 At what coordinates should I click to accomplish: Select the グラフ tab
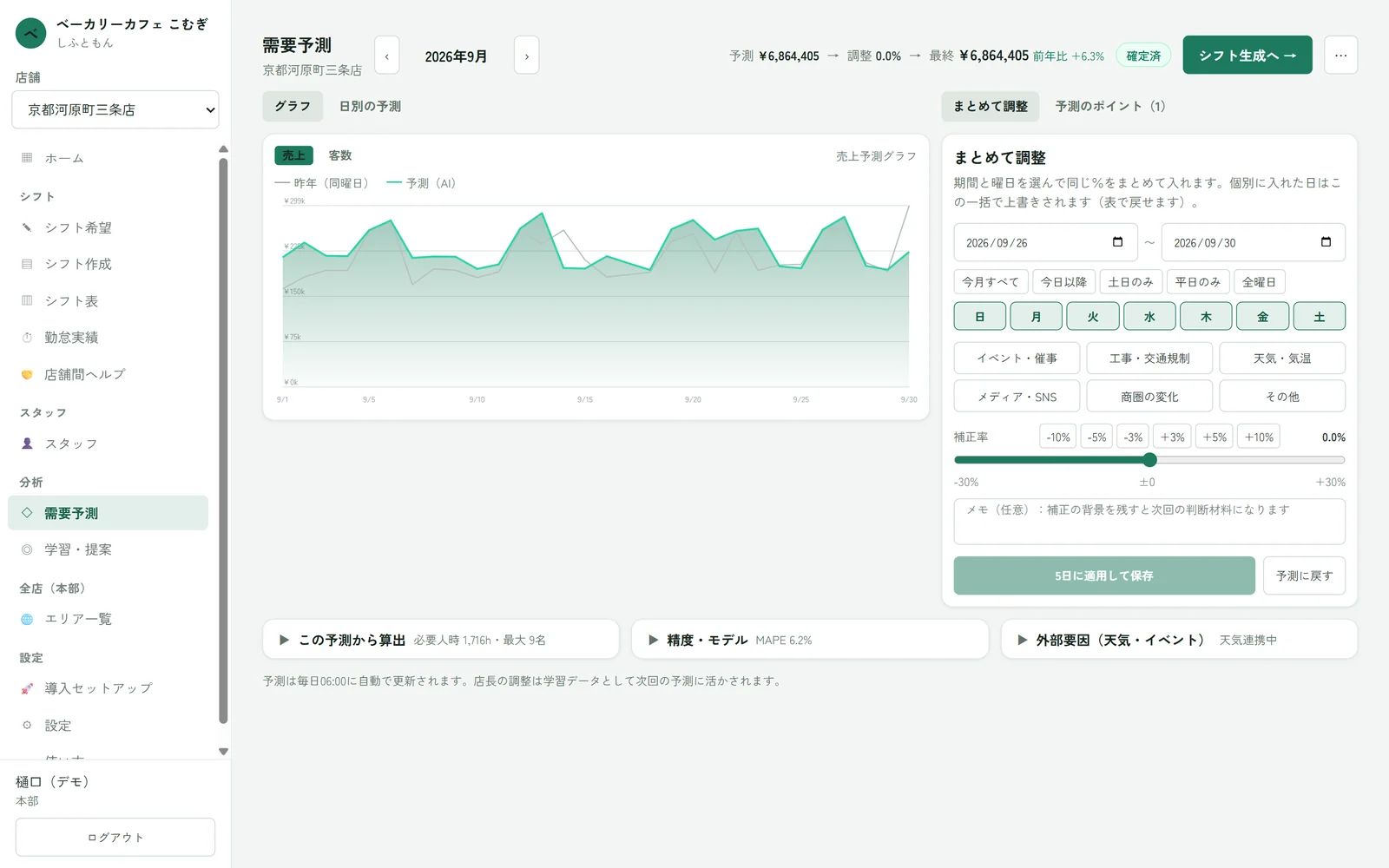(x=293, y=106)
